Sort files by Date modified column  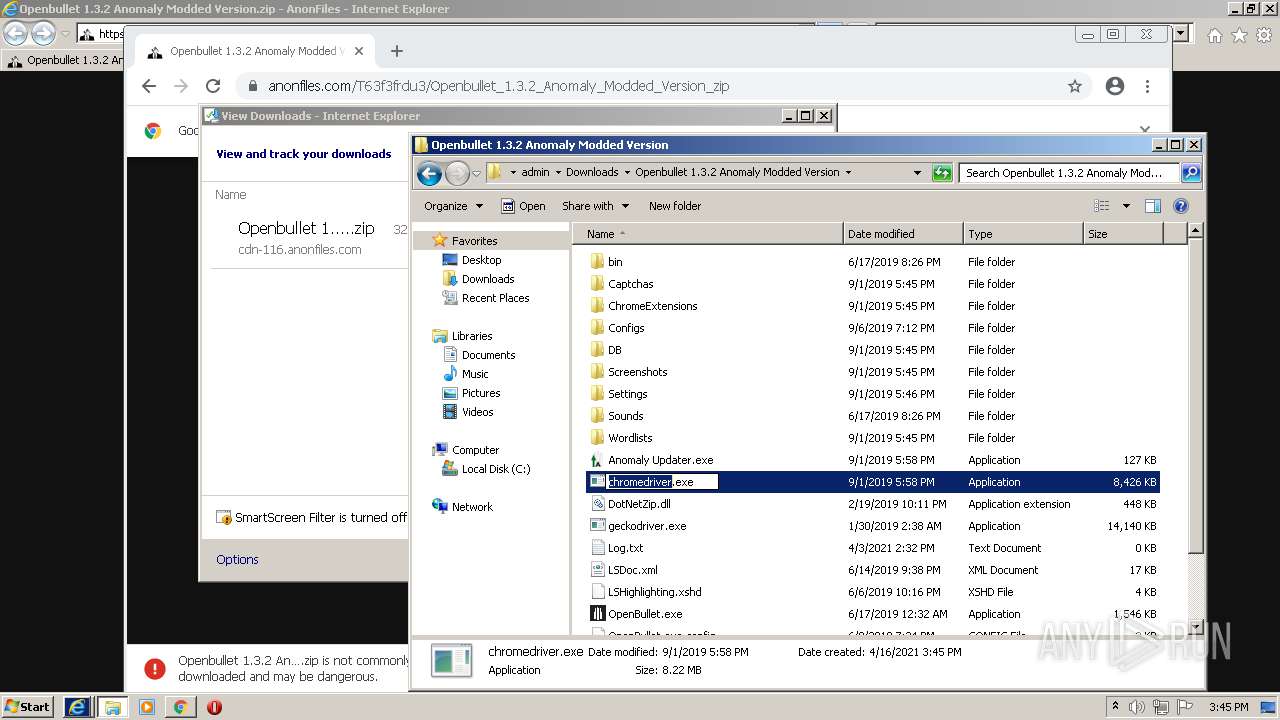[903, 234]
